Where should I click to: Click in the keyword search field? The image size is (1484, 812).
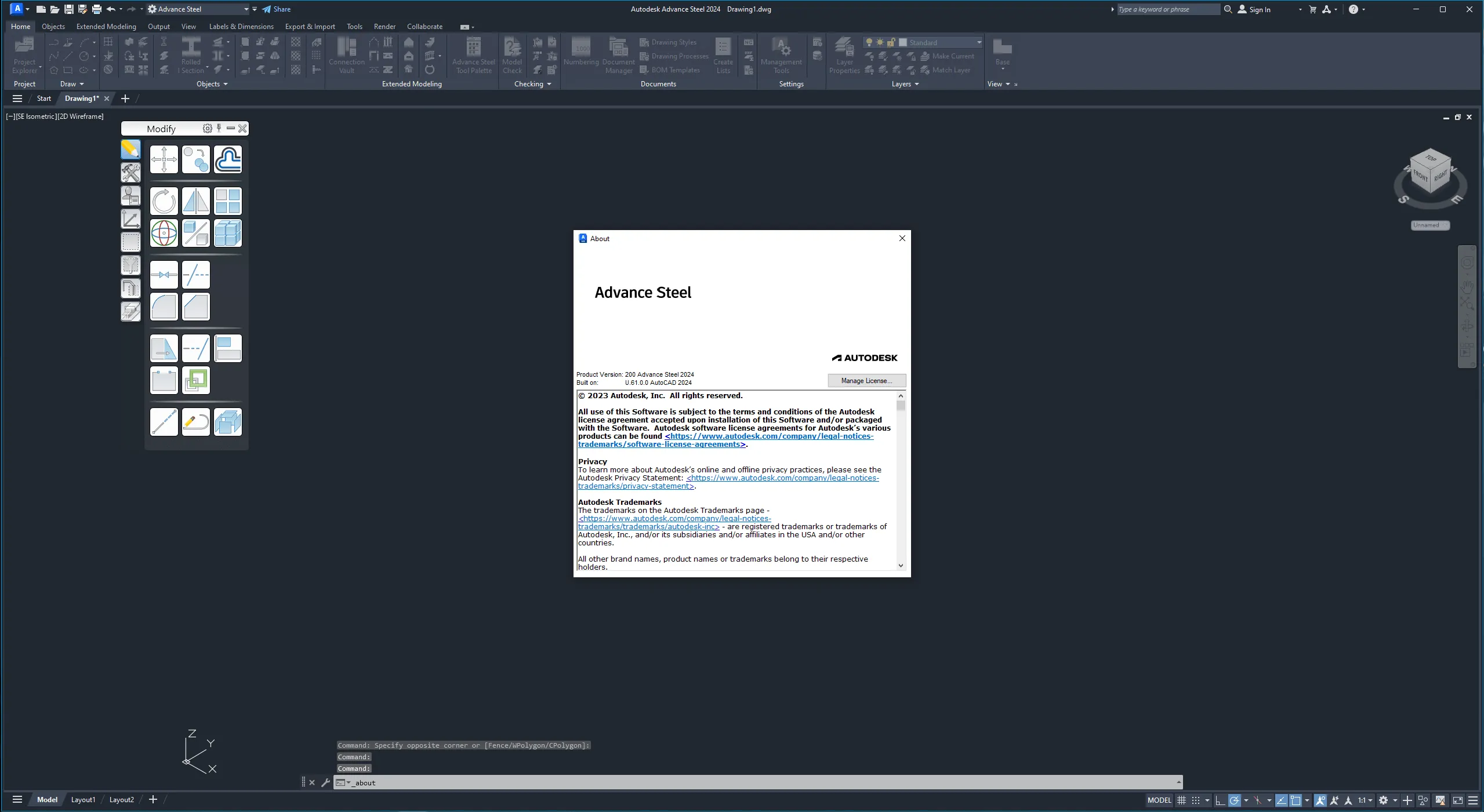click(1166, 9)
